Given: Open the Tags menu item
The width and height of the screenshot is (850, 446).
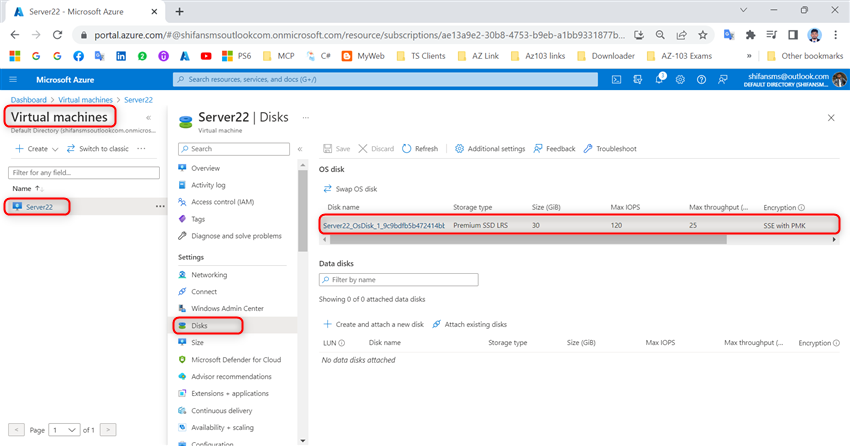Looking at the screenshot, I should 198,219.
